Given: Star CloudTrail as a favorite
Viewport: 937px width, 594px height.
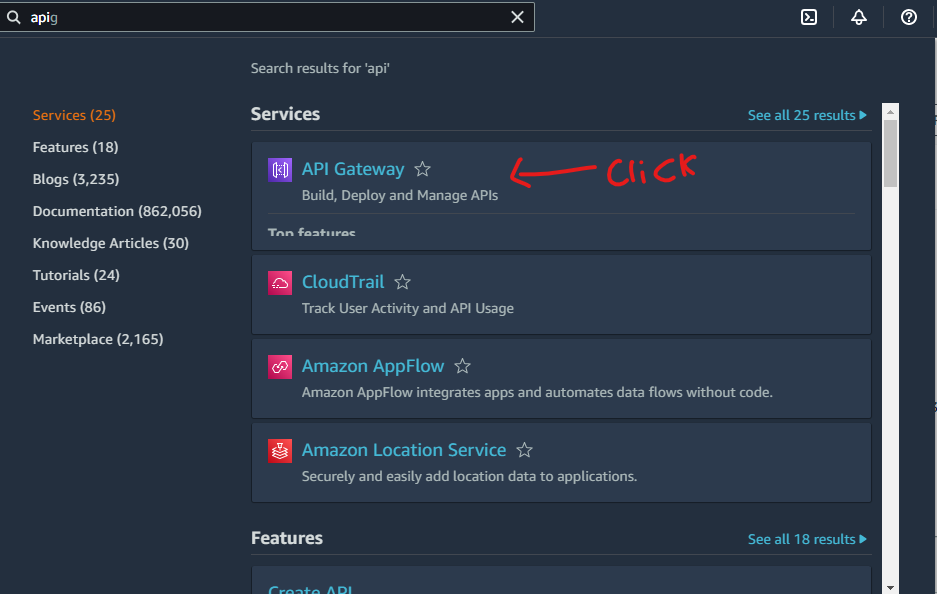Looking at the screenshot, I should pyautogui.click(x=402, y=282).
